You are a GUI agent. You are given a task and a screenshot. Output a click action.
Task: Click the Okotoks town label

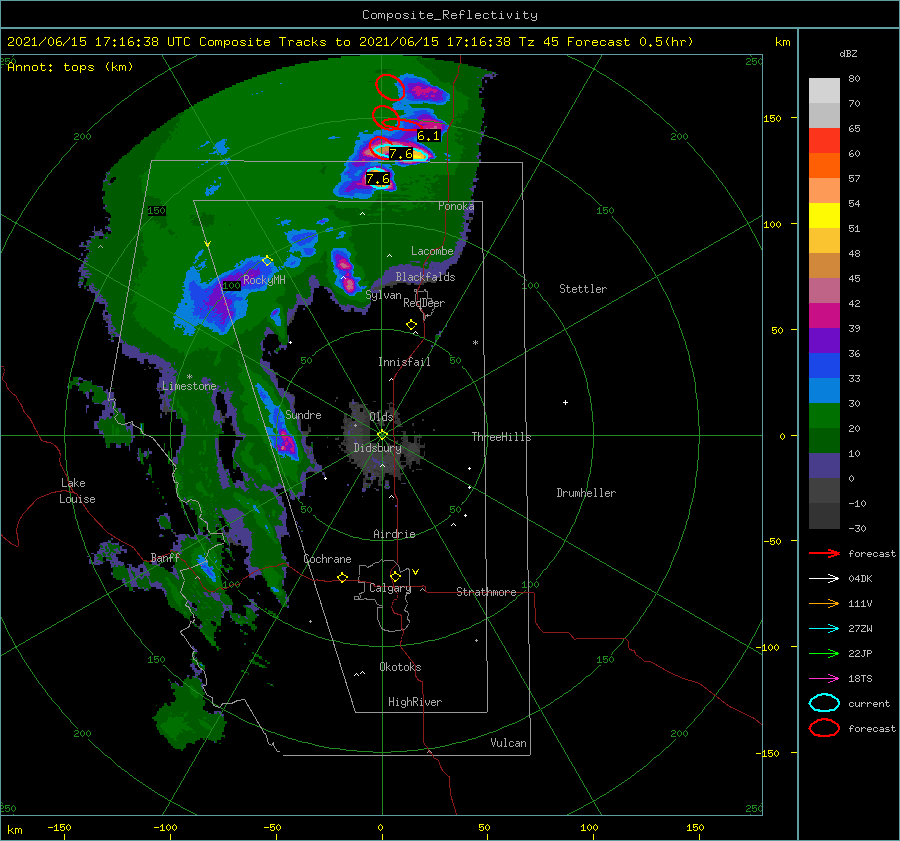400,667
